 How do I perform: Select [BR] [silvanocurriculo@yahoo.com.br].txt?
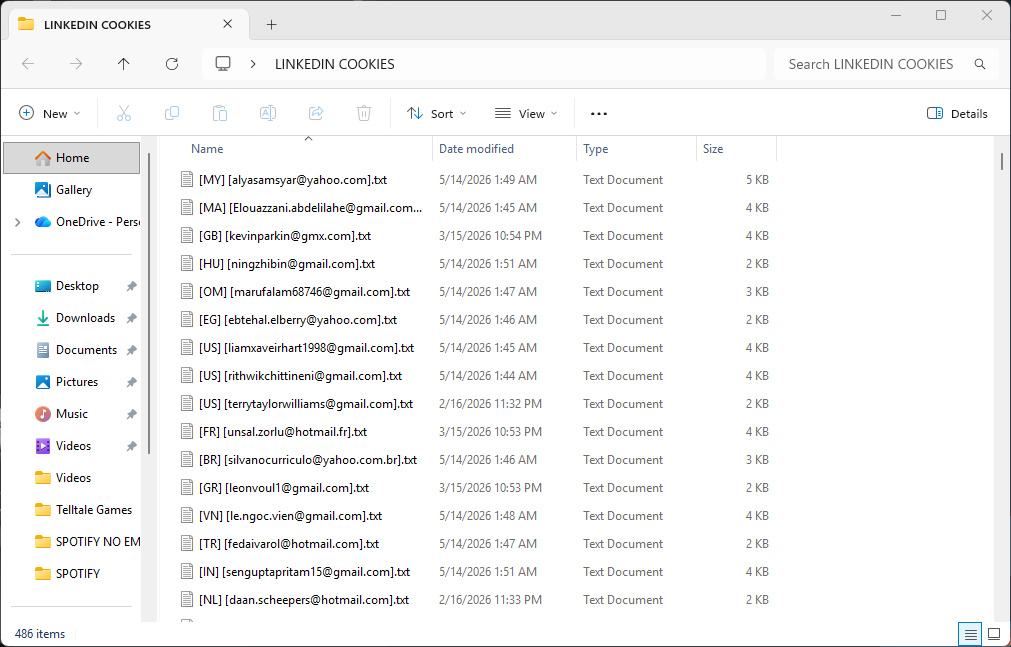[x=299, y=460]
